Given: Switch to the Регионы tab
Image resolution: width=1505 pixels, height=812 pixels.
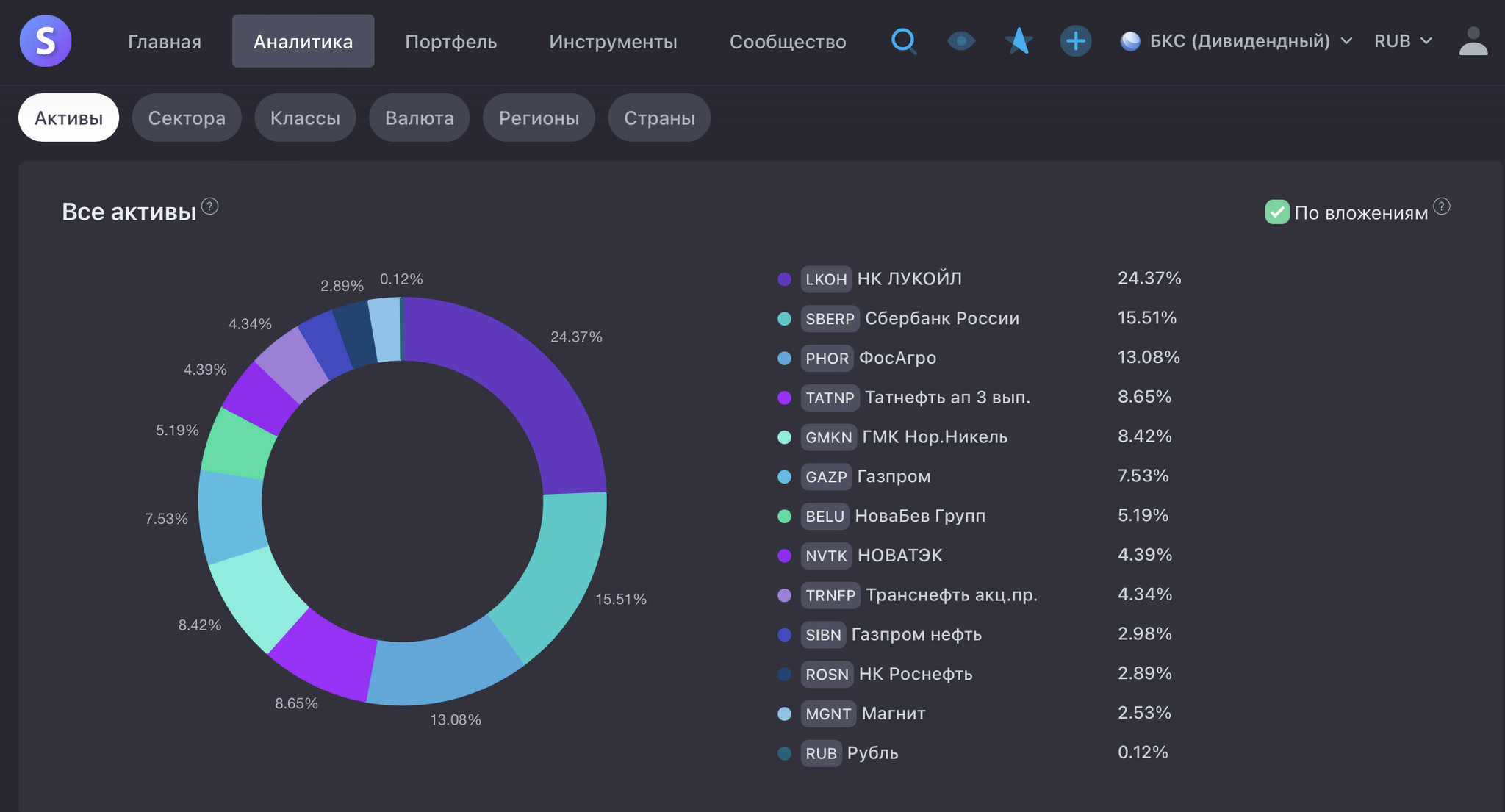Looking at the screenshot, I should tap(539, 118).
